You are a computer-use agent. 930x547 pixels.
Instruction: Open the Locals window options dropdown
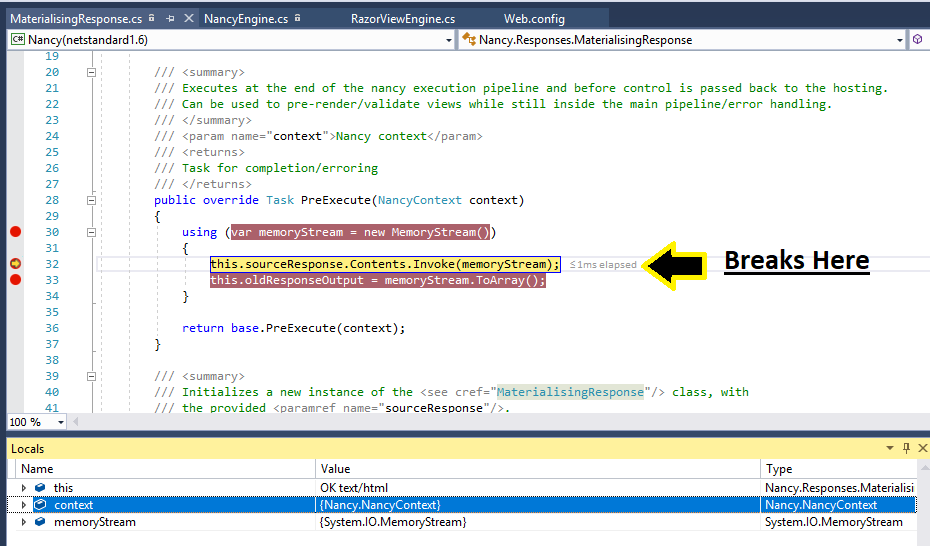[x=890, y=449]
